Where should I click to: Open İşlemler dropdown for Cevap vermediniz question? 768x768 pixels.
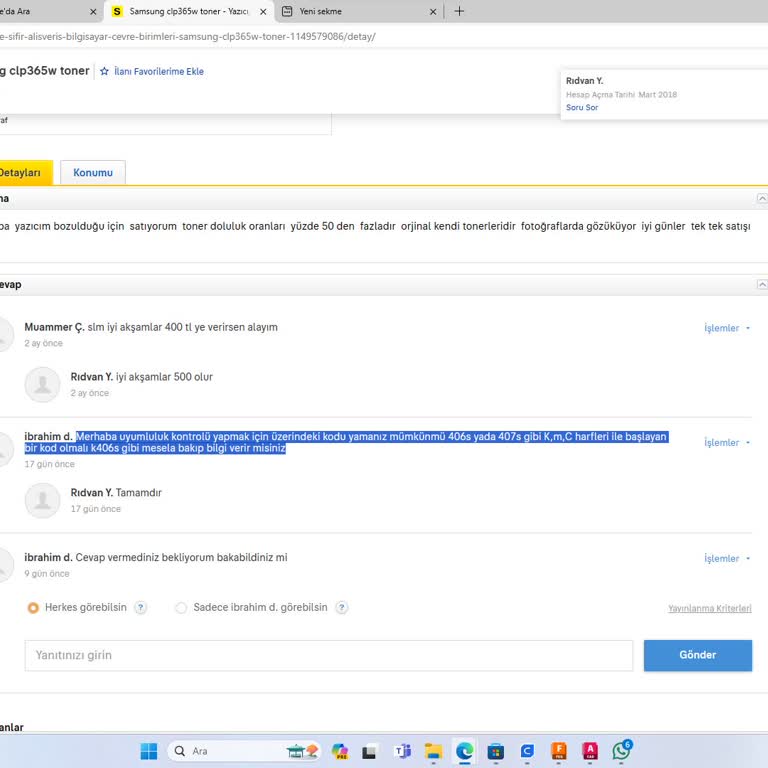727,558
